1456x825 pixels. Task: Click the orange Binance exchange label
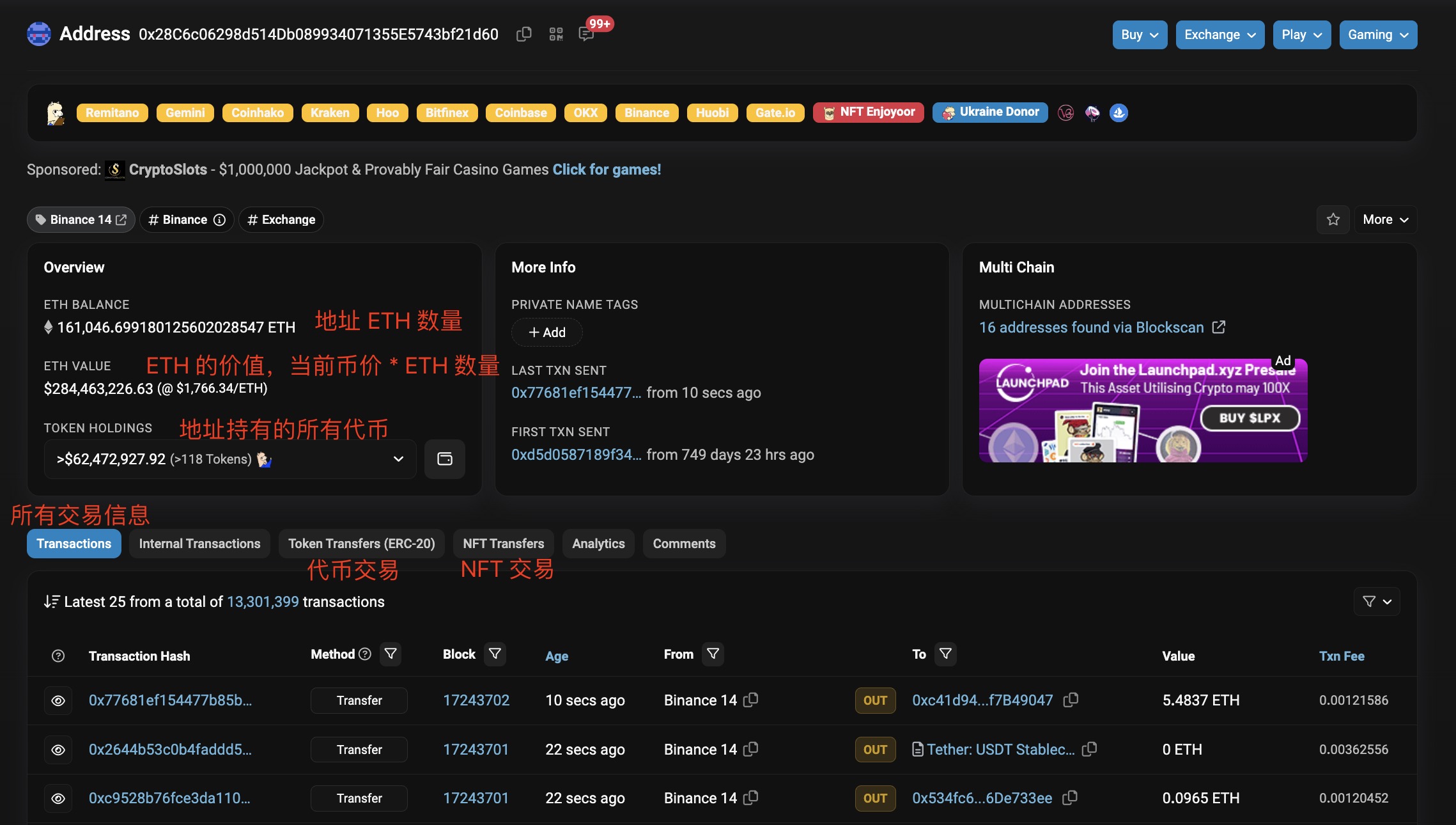tap(646, 113)
